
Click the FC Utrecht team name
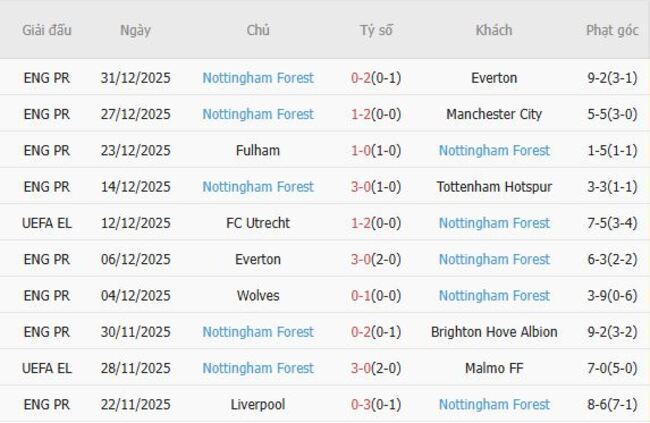coord(258,223)
